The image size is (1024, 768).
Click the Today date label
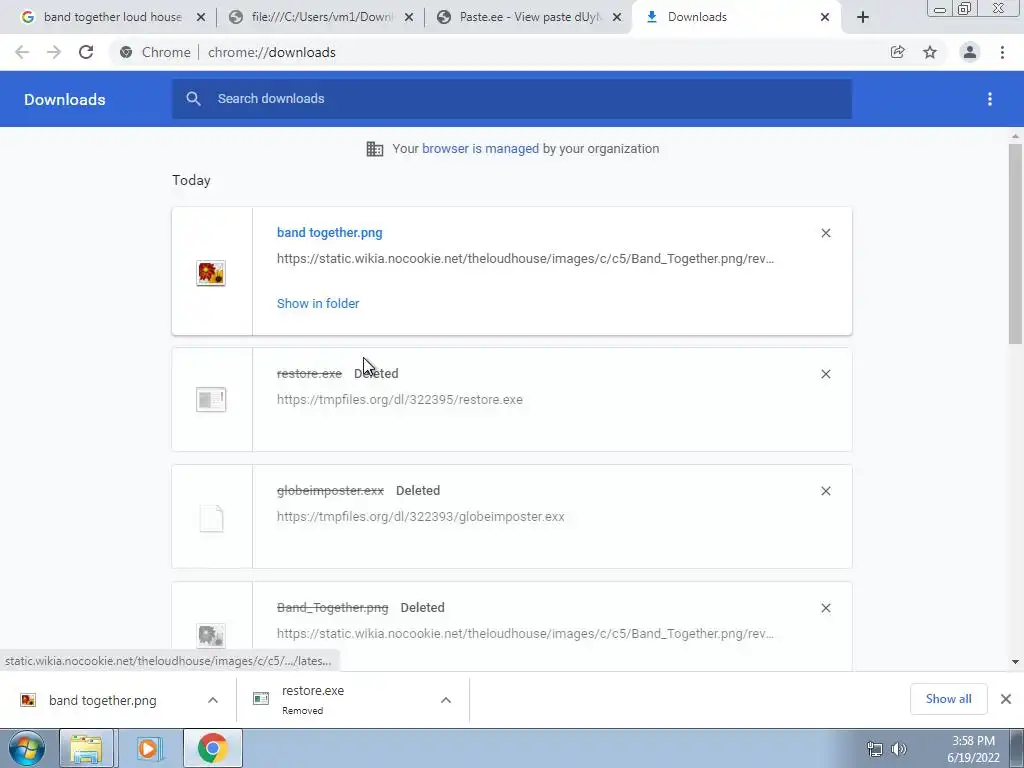tap(191, 180)
